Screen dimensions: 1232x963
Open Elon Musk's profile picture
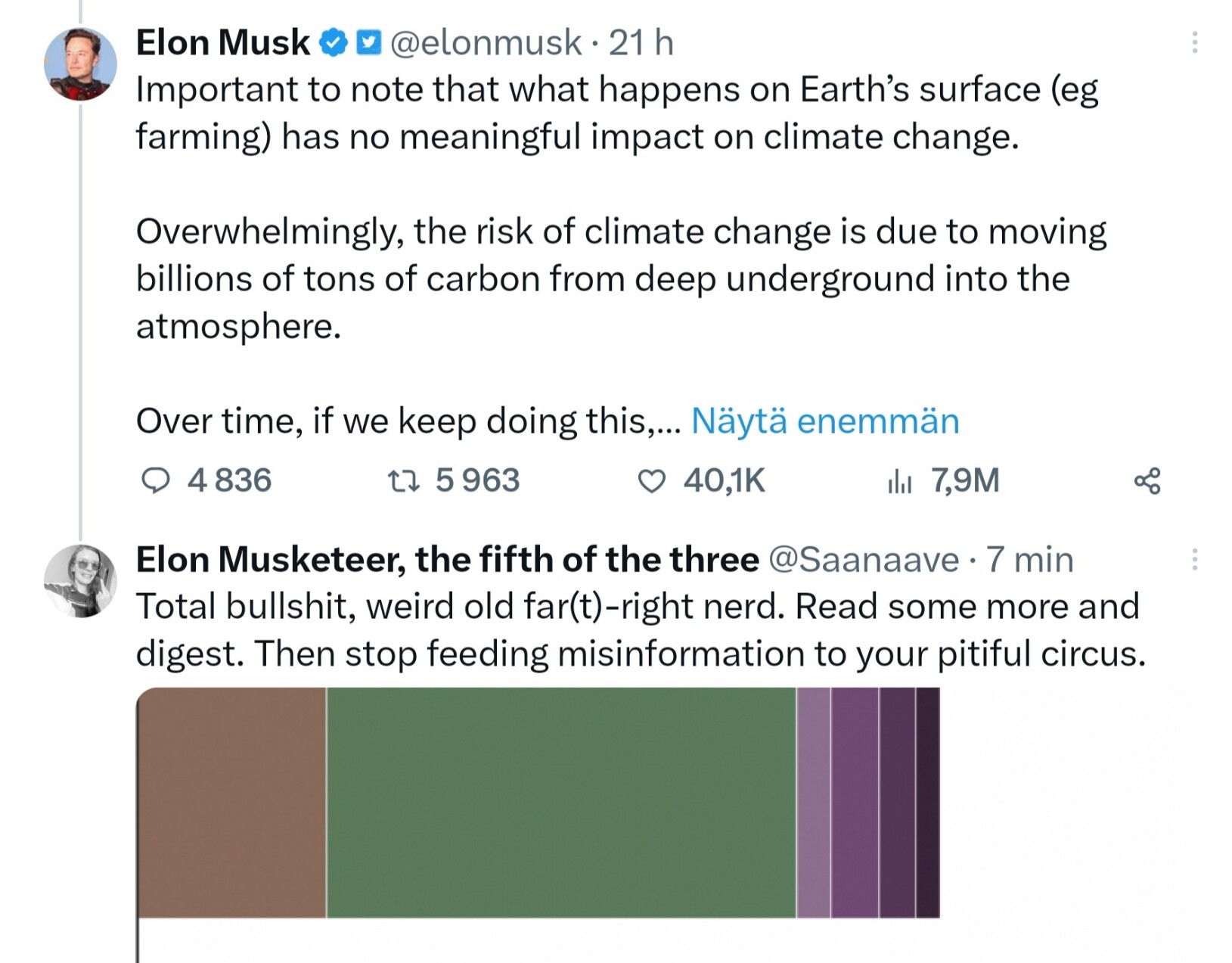[x=80, y=64]
